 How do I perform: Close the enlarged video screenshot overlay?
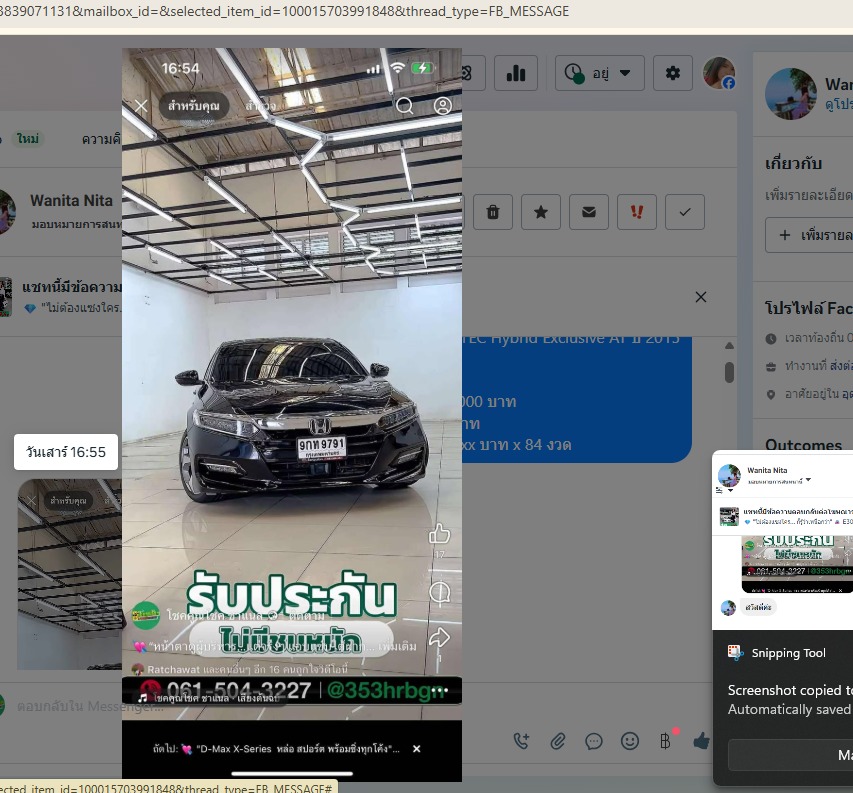[141, 106]
